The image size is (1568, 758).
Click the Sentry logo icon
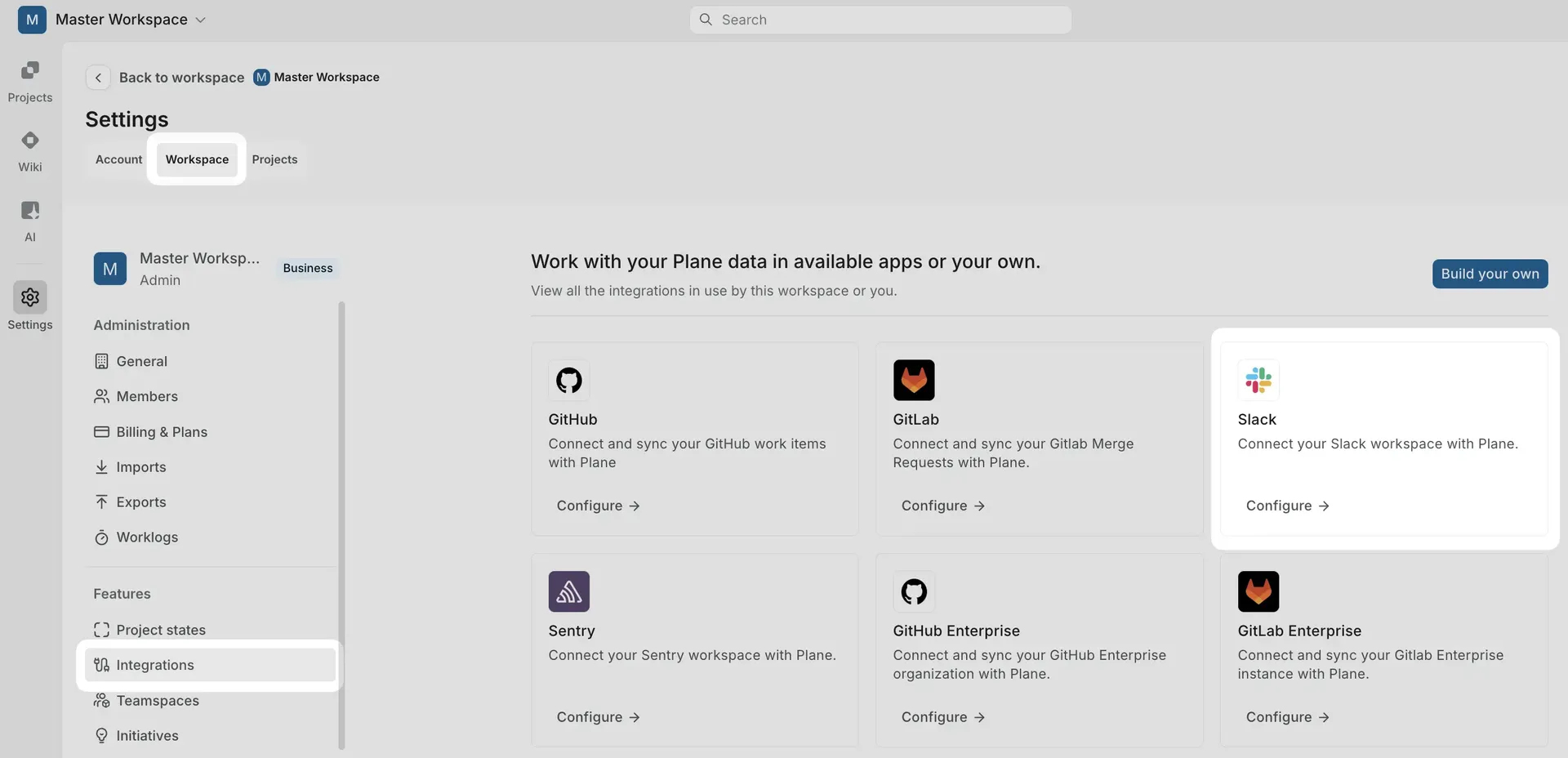tap(569, 591)
